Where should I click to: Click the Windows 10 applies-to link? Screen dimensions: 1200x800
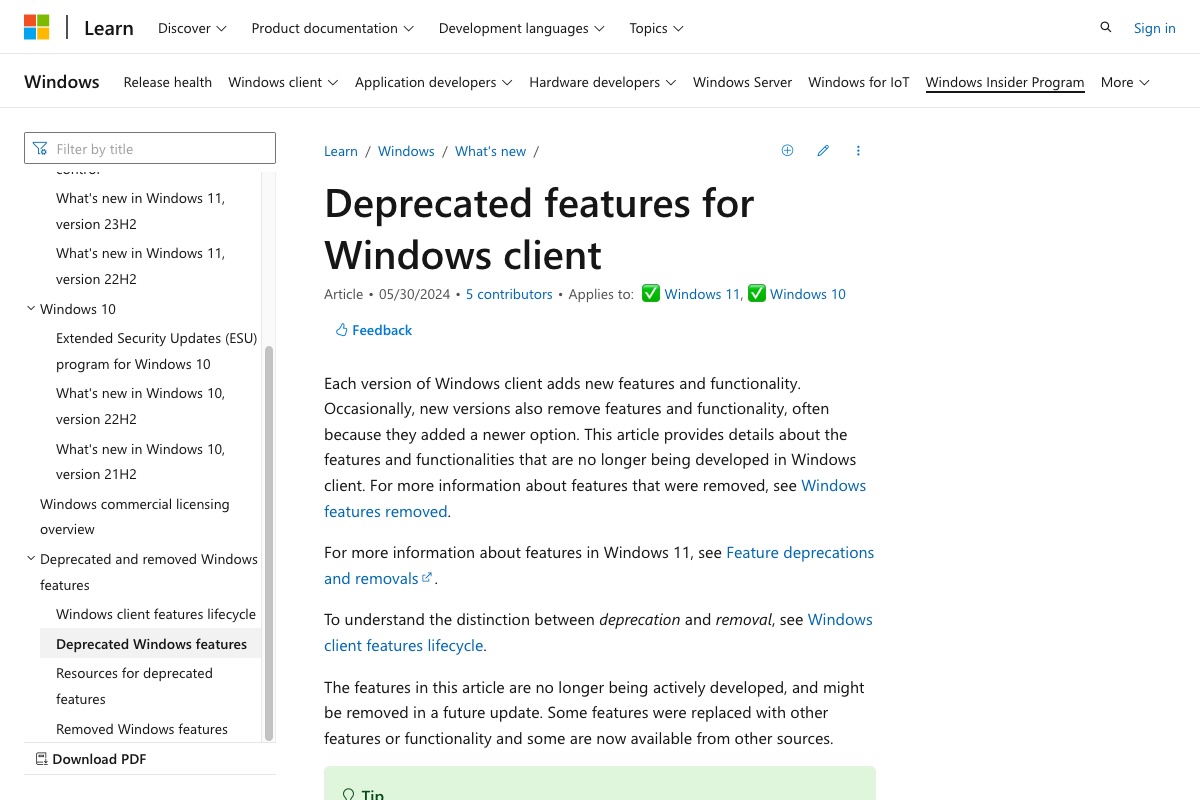(x=808, y=294)
